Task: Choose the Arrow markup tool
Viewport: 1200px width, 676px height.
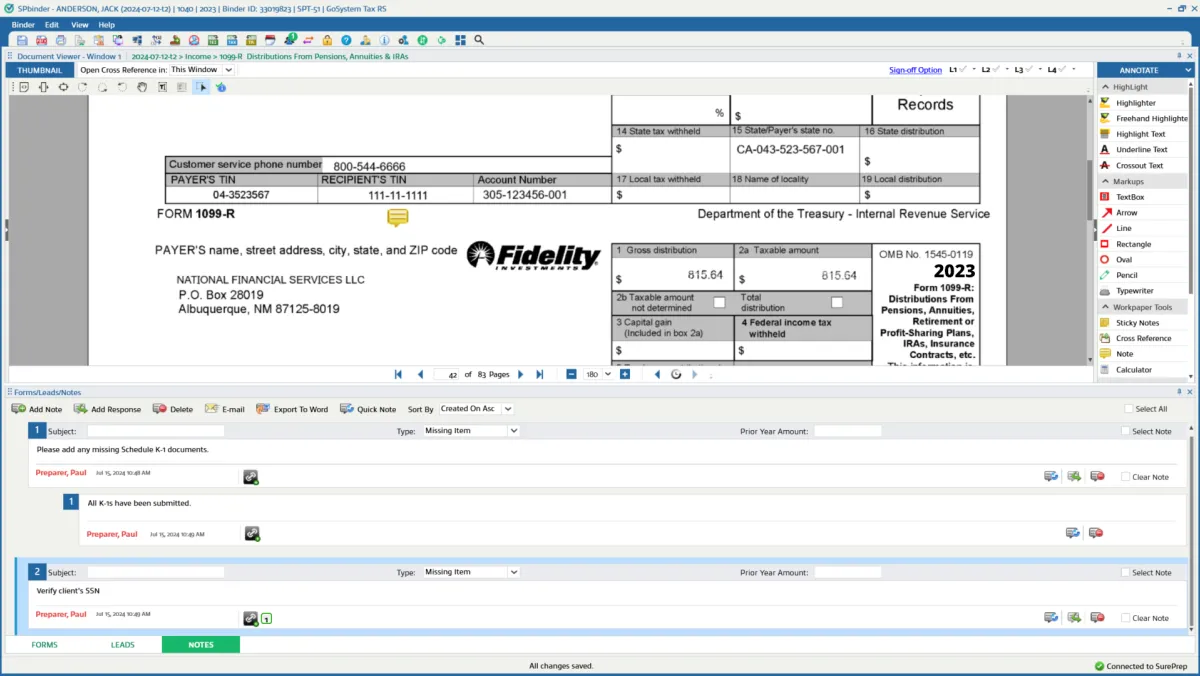Action: 1126,213
